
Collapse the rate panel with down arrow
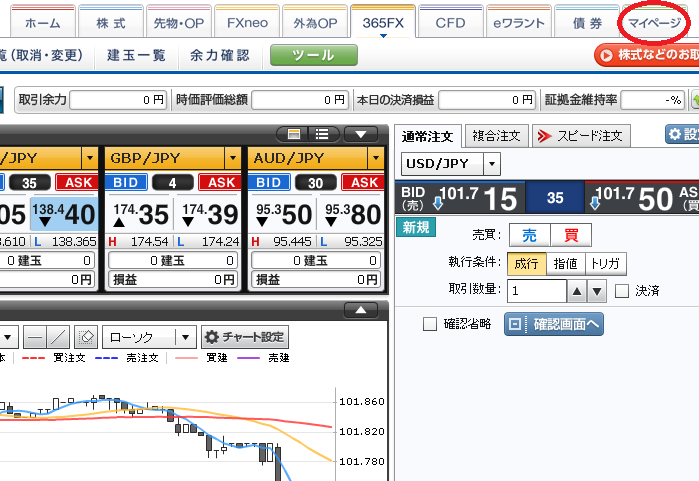(361, 134)
